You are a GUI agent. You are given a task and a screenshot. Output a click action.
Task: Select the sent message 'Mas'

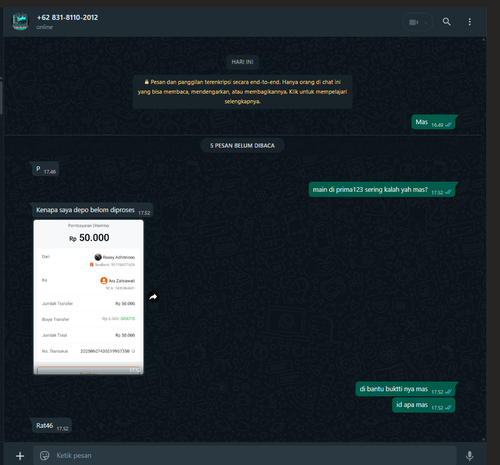[x=433, y=122]
